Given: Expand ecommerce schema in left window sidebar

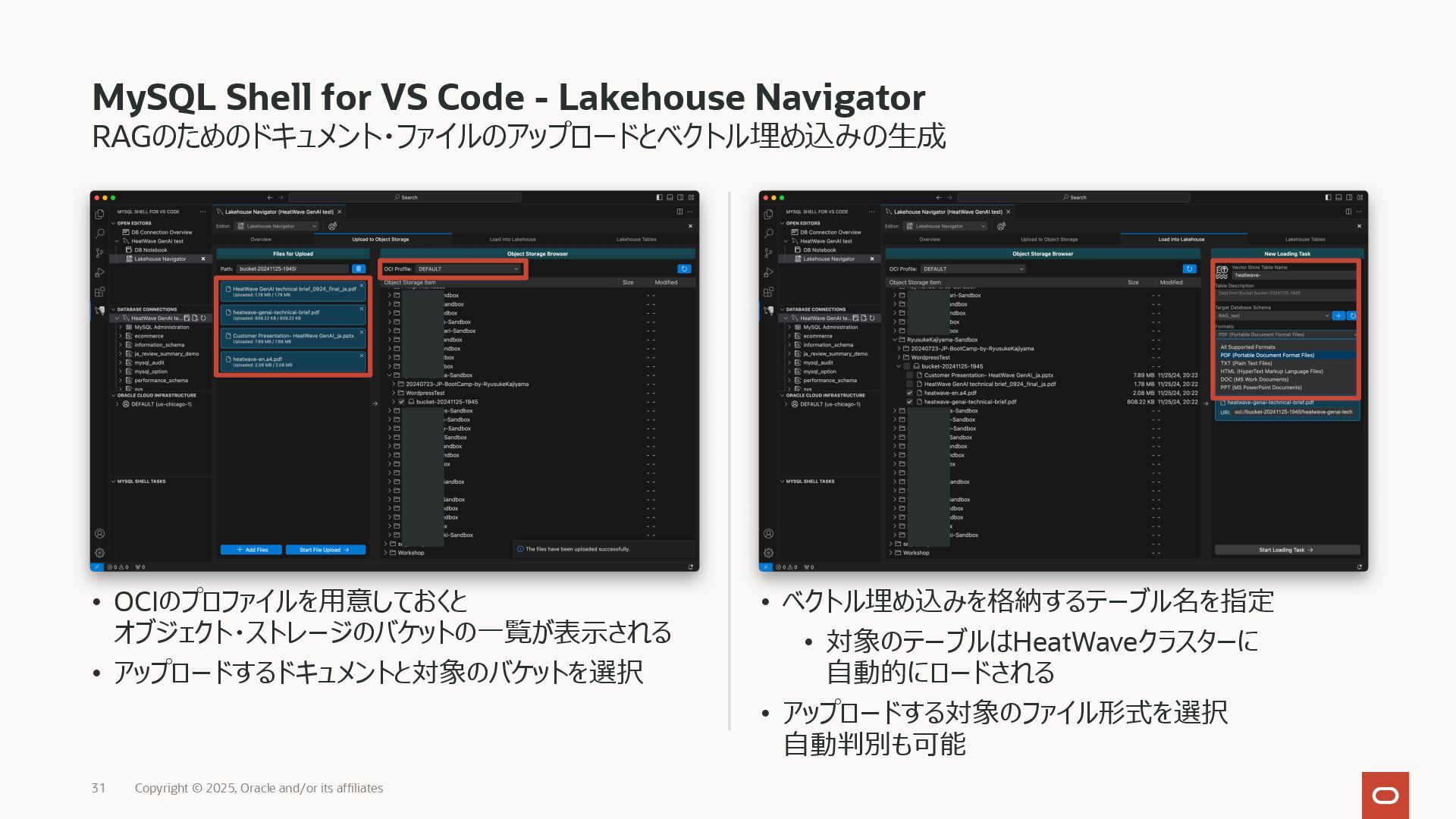Looking at the screenshot, I should (121, 336).
